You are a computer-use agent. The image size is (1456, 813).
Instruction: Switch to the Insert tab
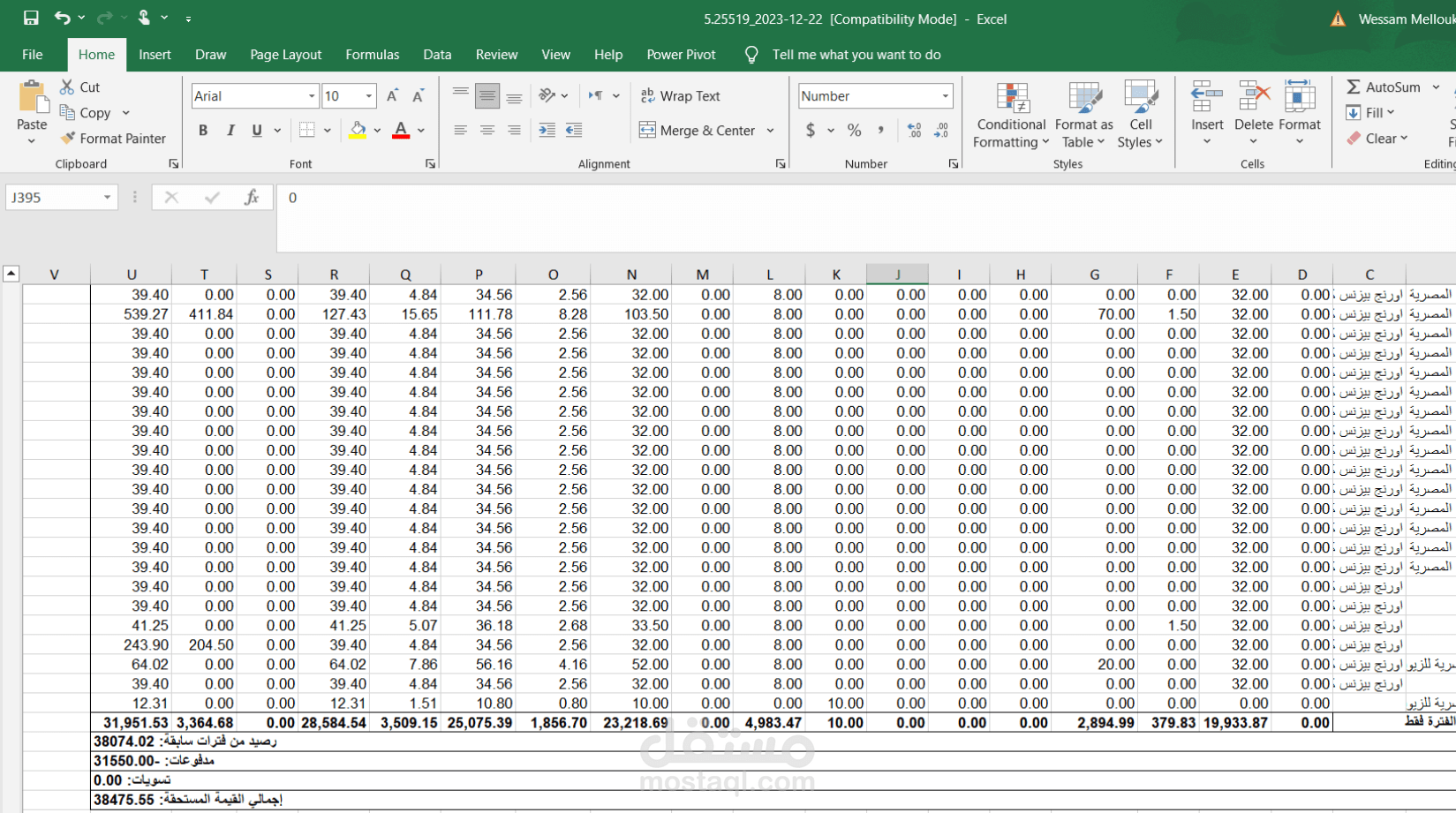pos(155,54)
